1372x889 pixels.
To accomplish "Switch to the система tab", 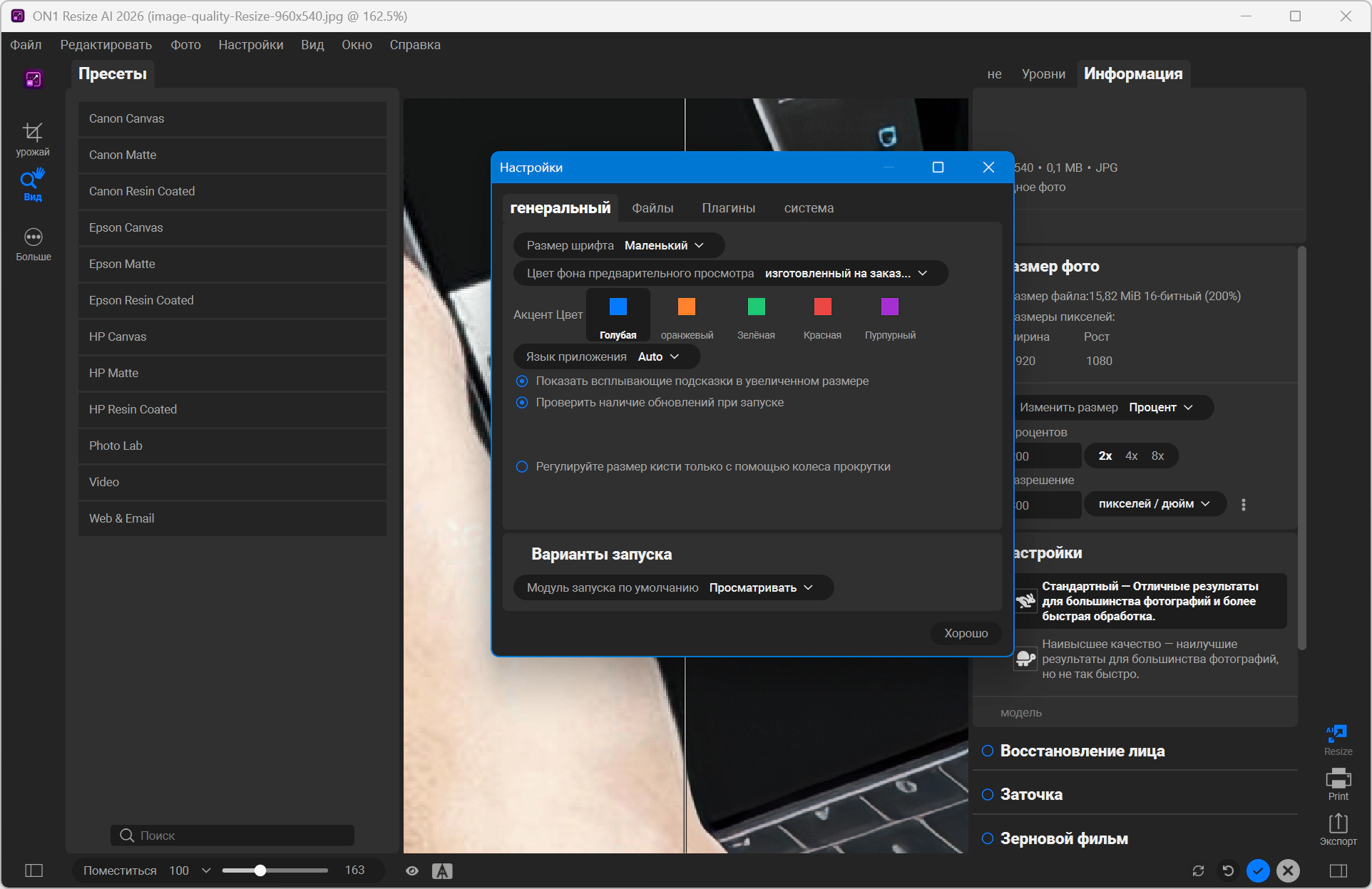I will 809,208.
